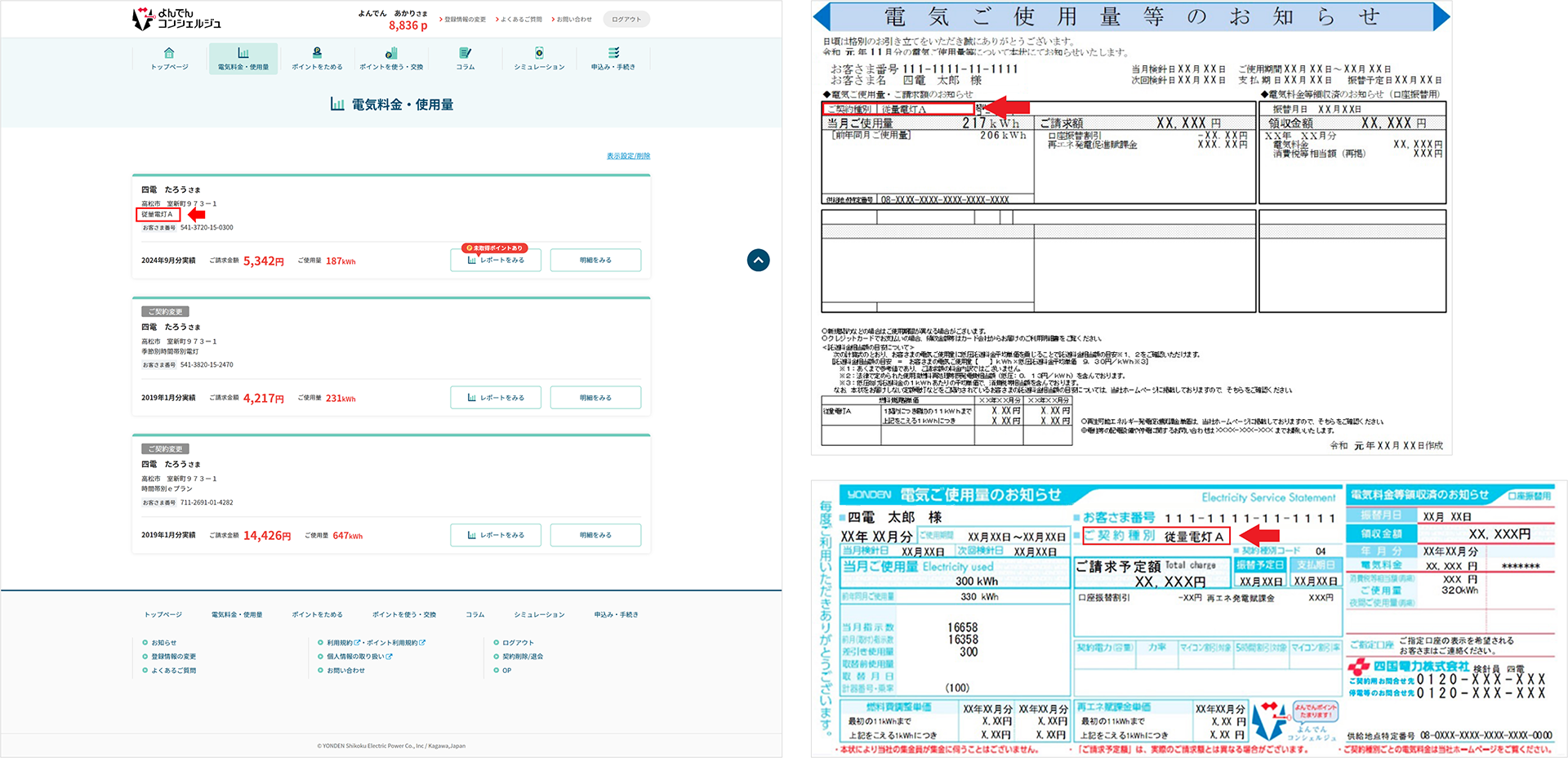
Task: Click footer 申込み・手続き menu item
Action: pos(616,614)
